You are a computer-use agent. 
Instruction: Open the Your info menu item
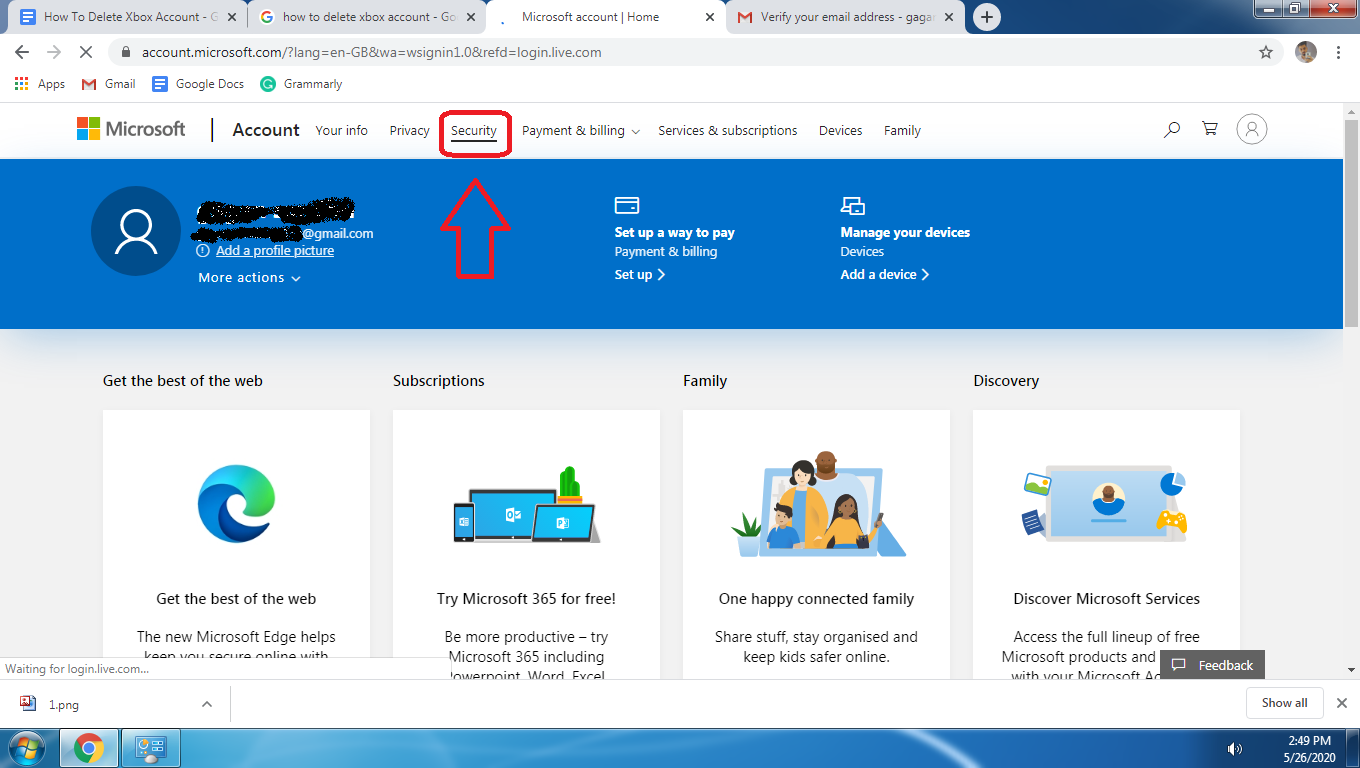tap(341, 130)
